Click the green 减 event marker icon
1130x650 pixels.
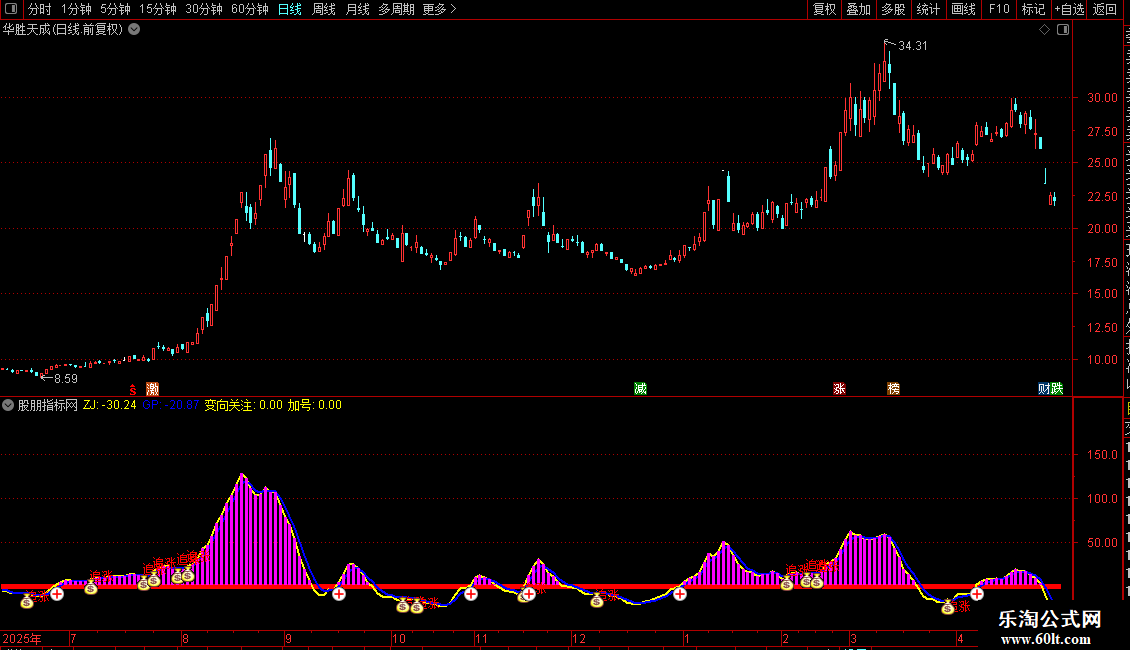[640, 388]
